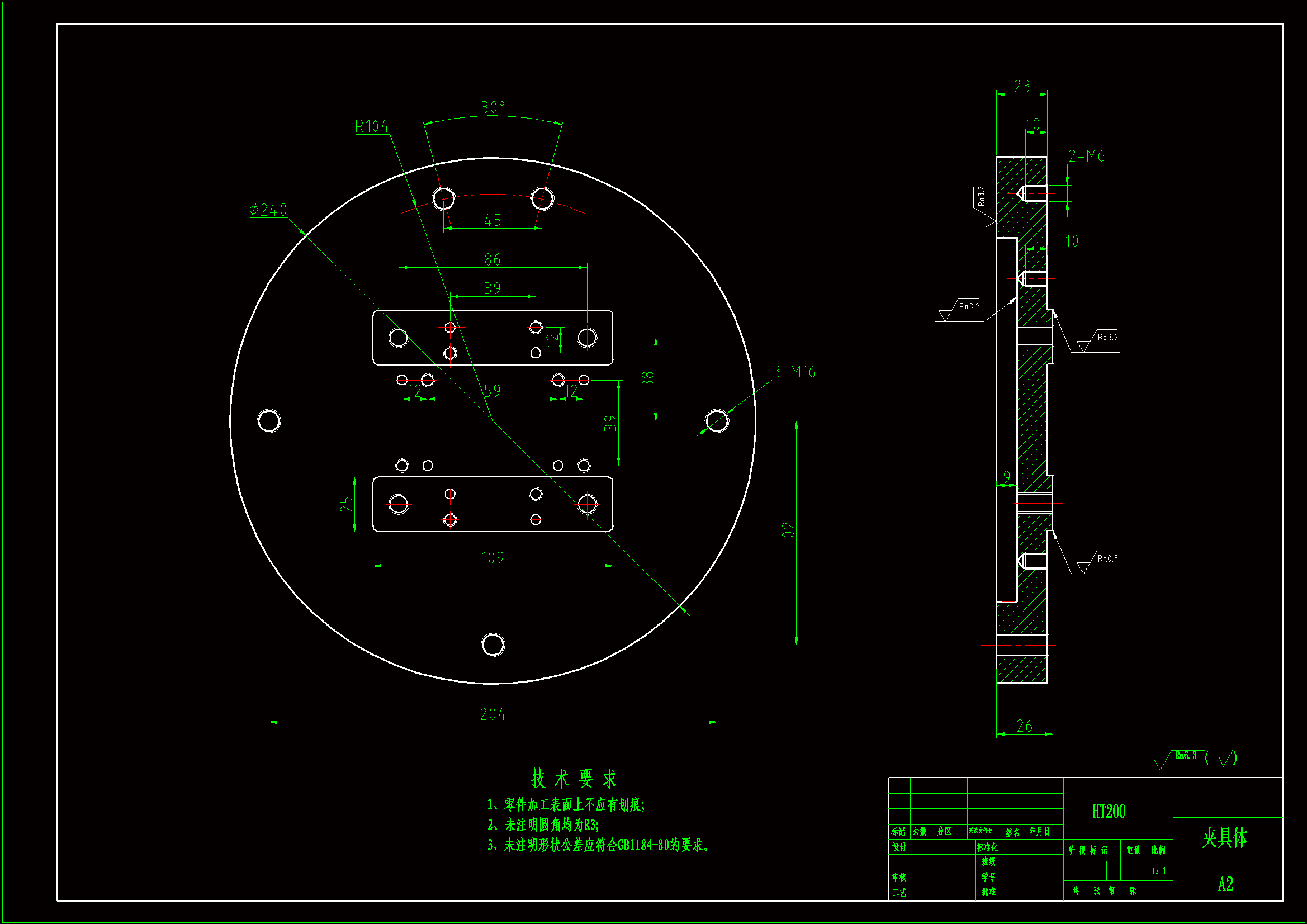Select the Ra0.8 surface roughness symbol

[1107, 559]
